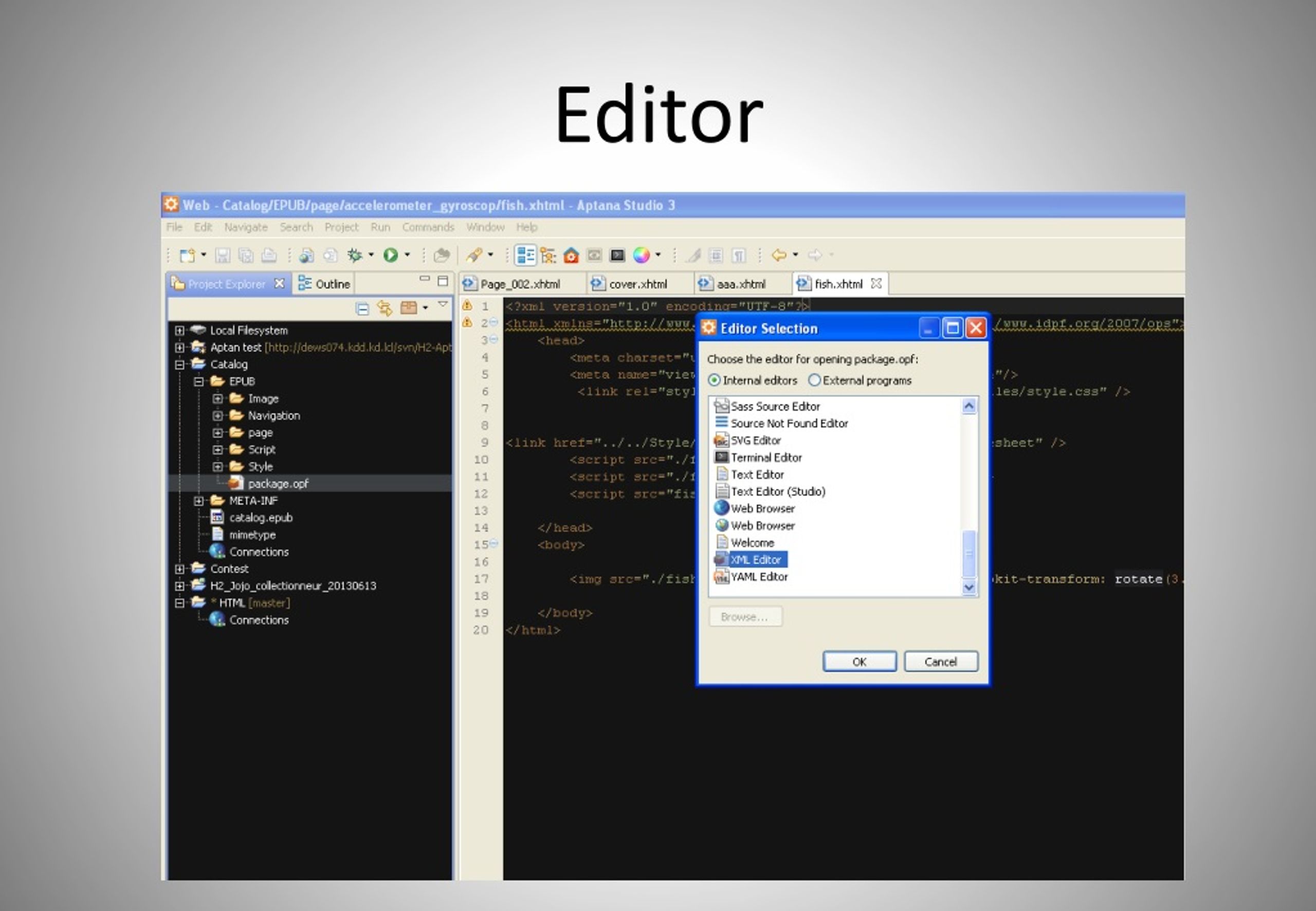Click the globe browser icon in toolbar
Viewport: 1316px width, 911px height.
(306, 255)
